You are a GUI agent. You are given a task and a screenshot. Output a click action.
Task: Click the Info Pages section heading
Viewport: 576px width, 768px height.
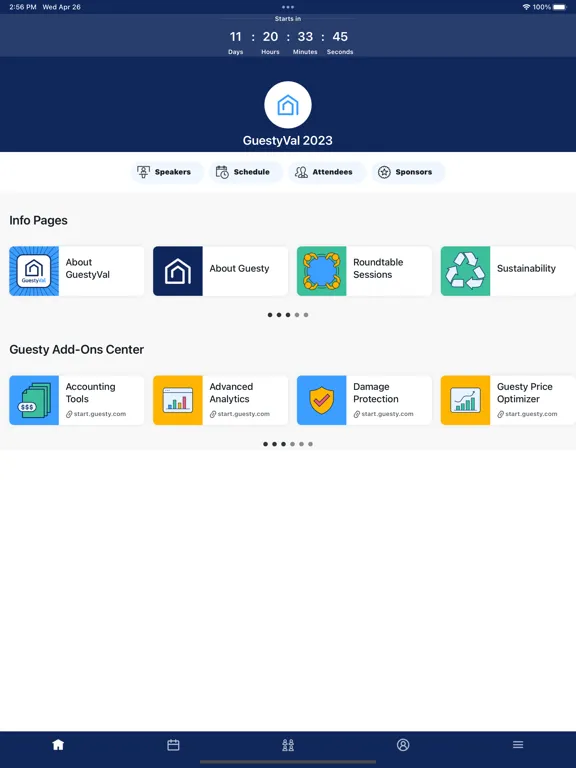[x=38, y=220]
